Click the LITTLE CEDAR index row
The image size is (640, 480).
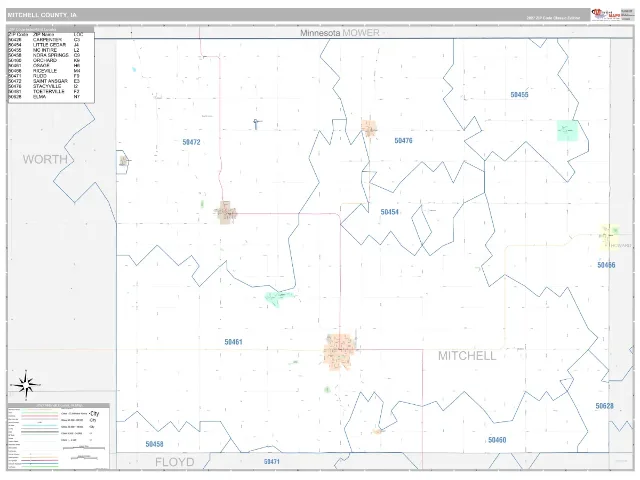tap(45, 45)
